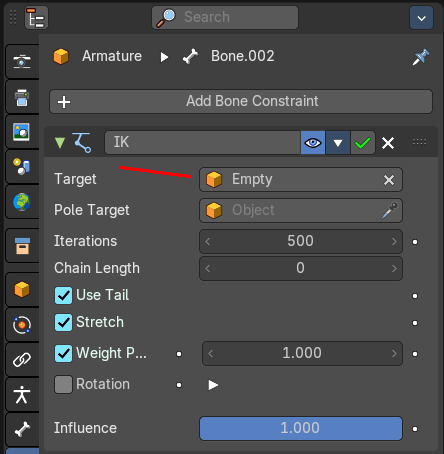Click the breadcrumb arrow after Armature

coord(164,57)
